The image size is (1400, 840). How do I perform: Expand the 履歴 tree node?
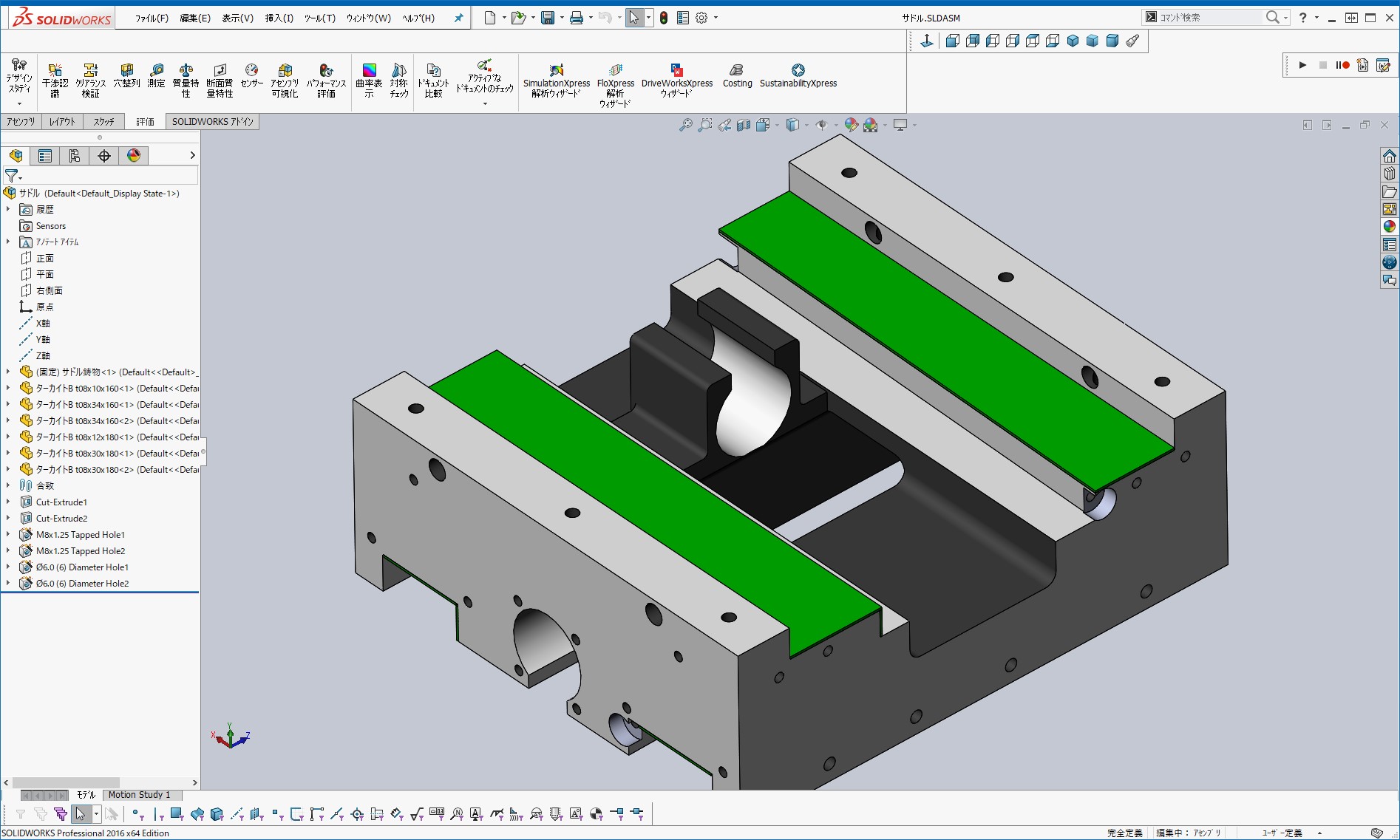pyautogui.click(x=8, y=209)
